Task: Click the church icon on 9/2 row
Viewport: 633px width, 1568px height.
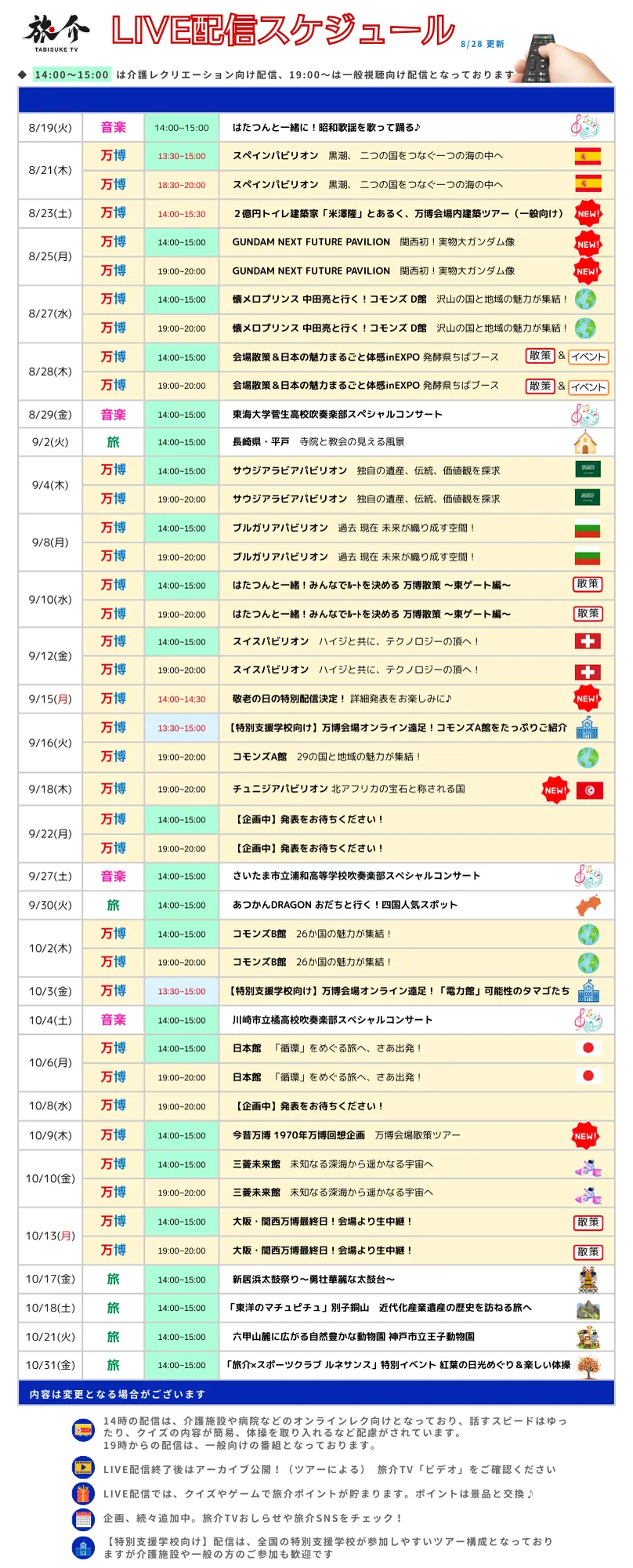Action: click(x=585, y=443)
